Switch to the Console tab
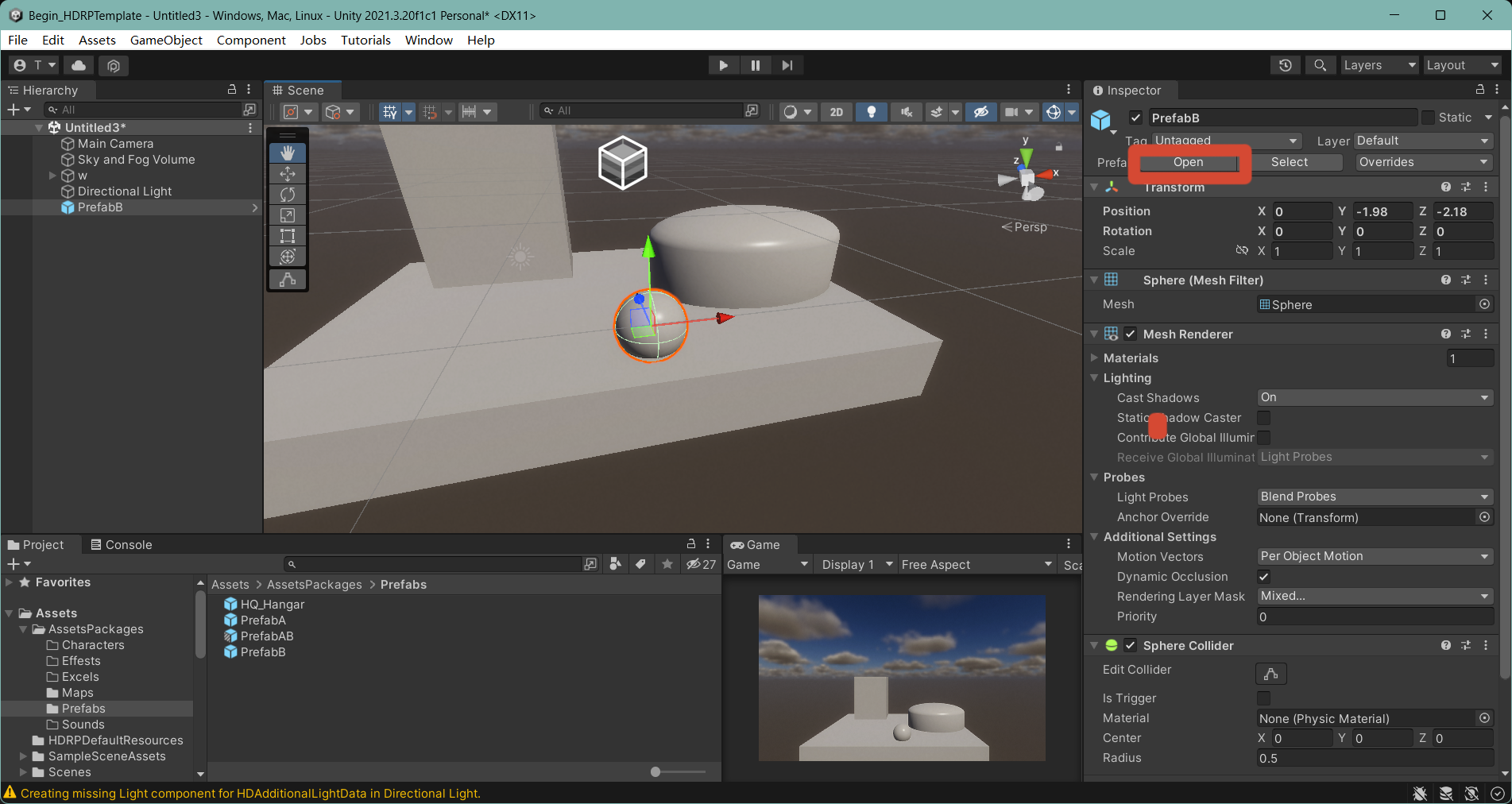The image size is (1512, 804). (x=121, y=544)
